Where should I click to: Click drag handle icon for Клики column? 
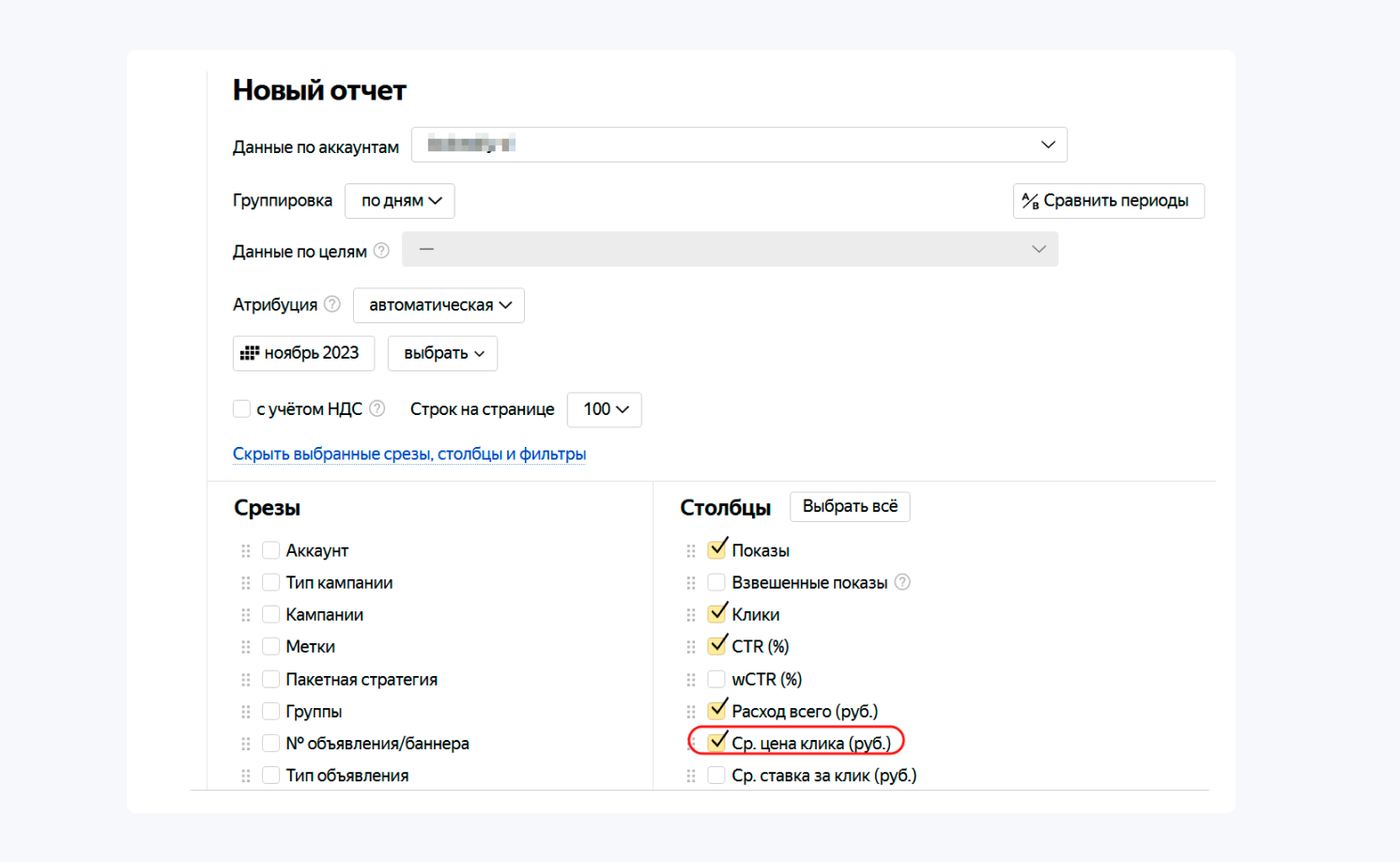point(691,615)
